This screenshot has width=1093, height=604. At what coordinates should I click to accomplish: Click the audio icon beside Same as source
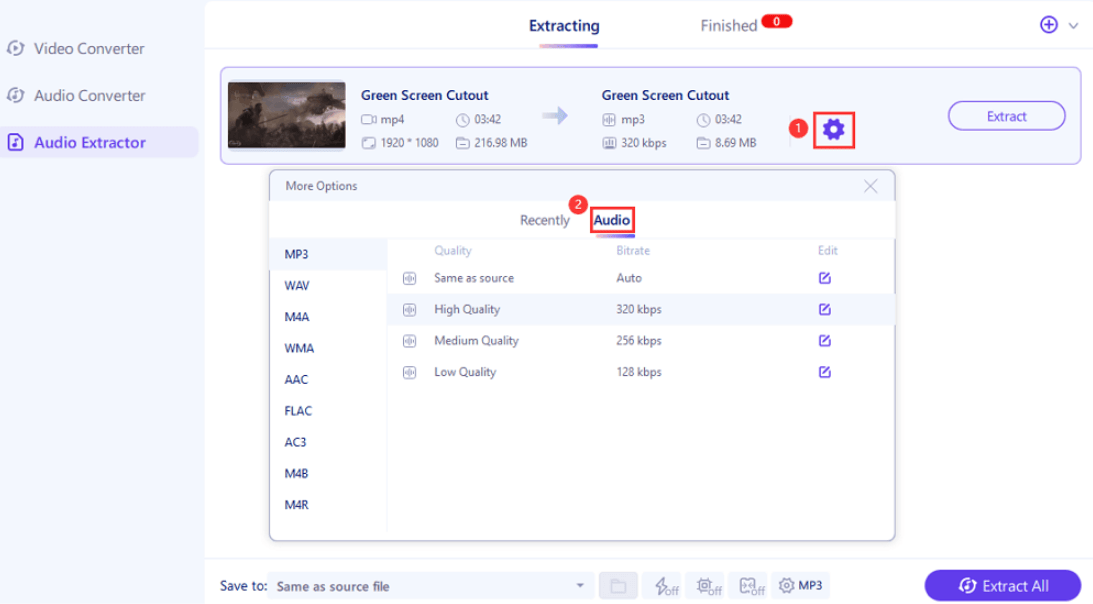pyautogui.click(x=409, y=278)
